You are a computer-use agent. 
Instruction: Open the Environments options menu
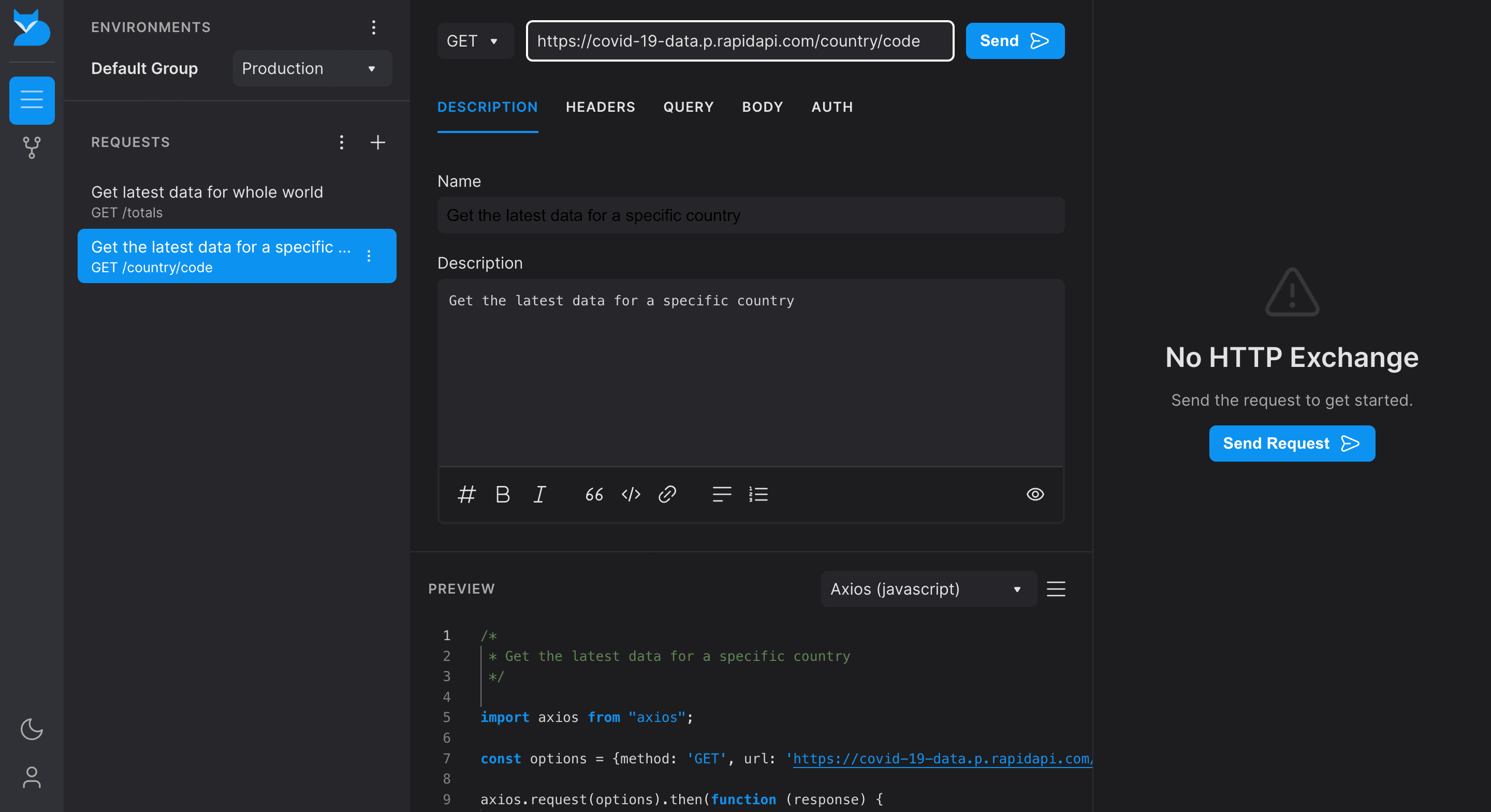(x=373, y=27)
